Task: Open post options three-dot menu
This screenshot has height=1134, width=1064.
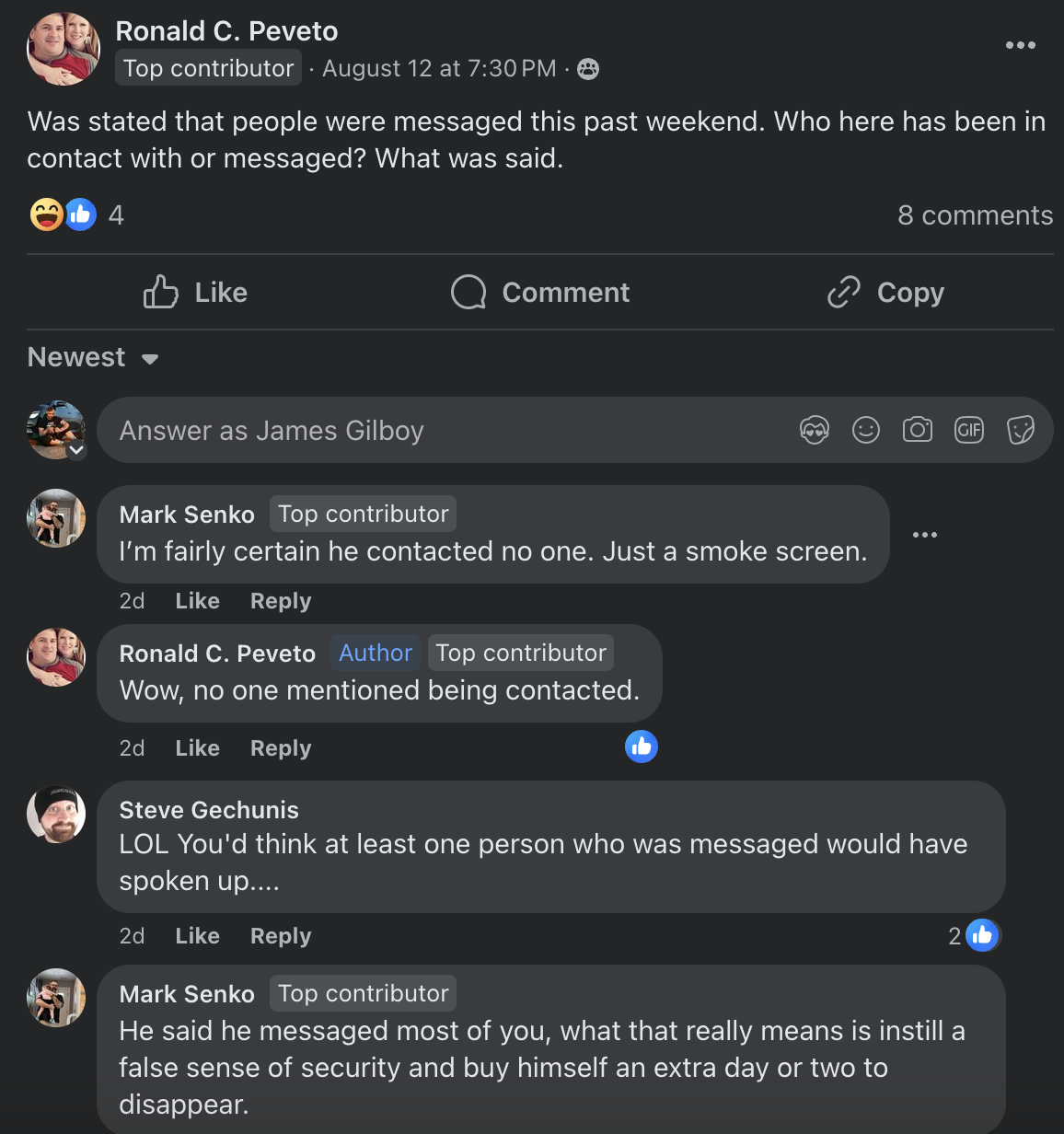Action: (1020, 45)
